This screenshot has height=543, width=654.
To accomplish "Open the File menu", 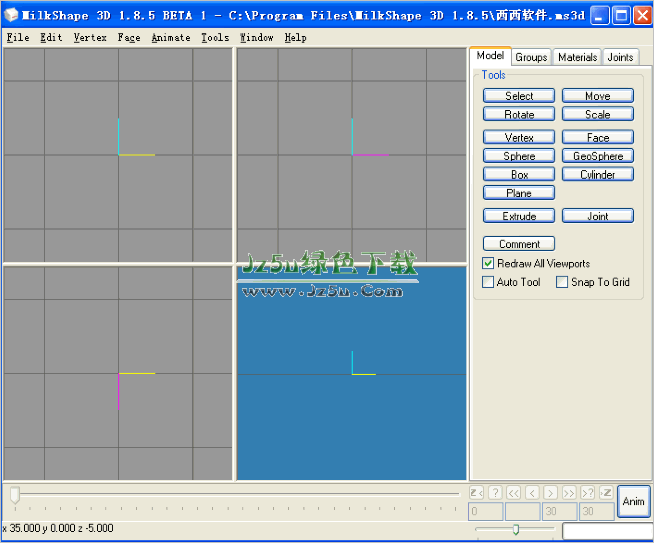I will pos(18,38).
